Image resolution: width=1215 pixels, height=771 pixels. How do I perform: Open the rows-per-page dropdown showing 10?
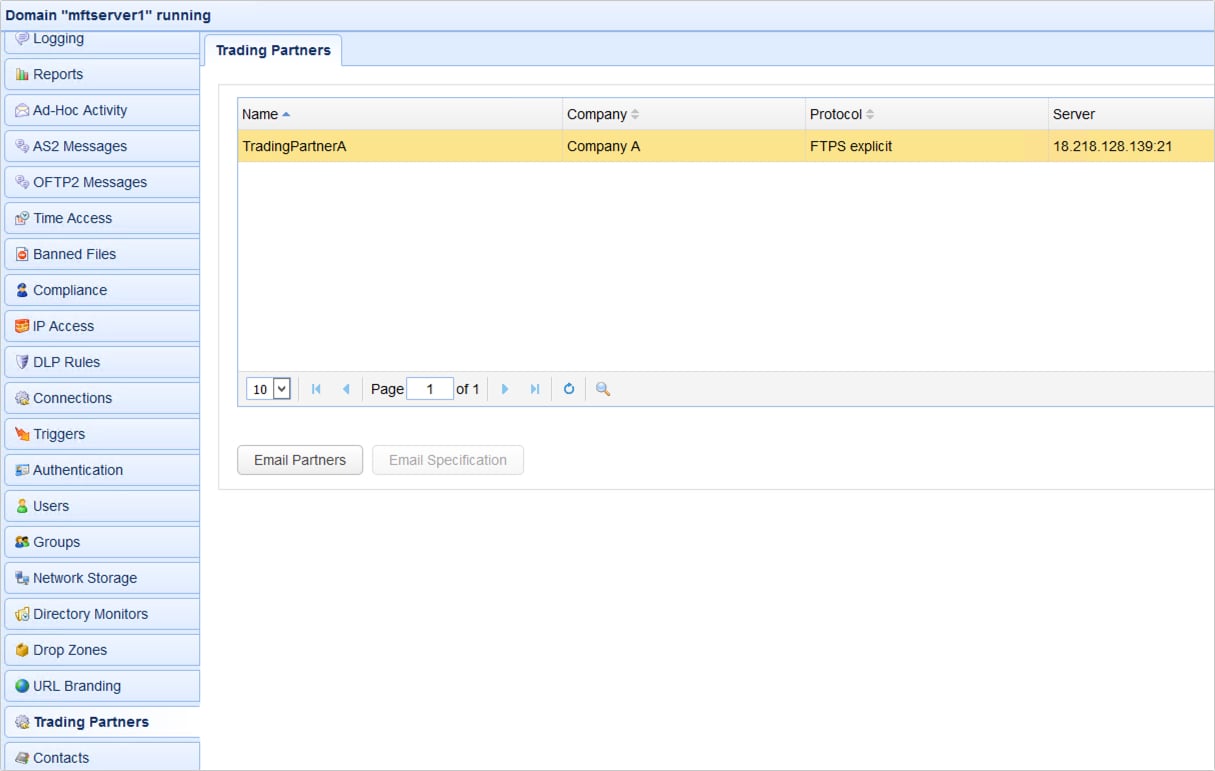click(268, 389)
